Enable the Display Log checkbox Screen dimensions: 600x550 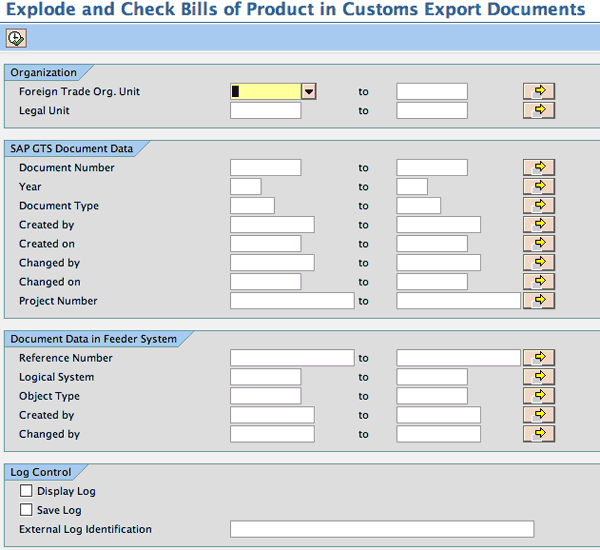[26, 491]
